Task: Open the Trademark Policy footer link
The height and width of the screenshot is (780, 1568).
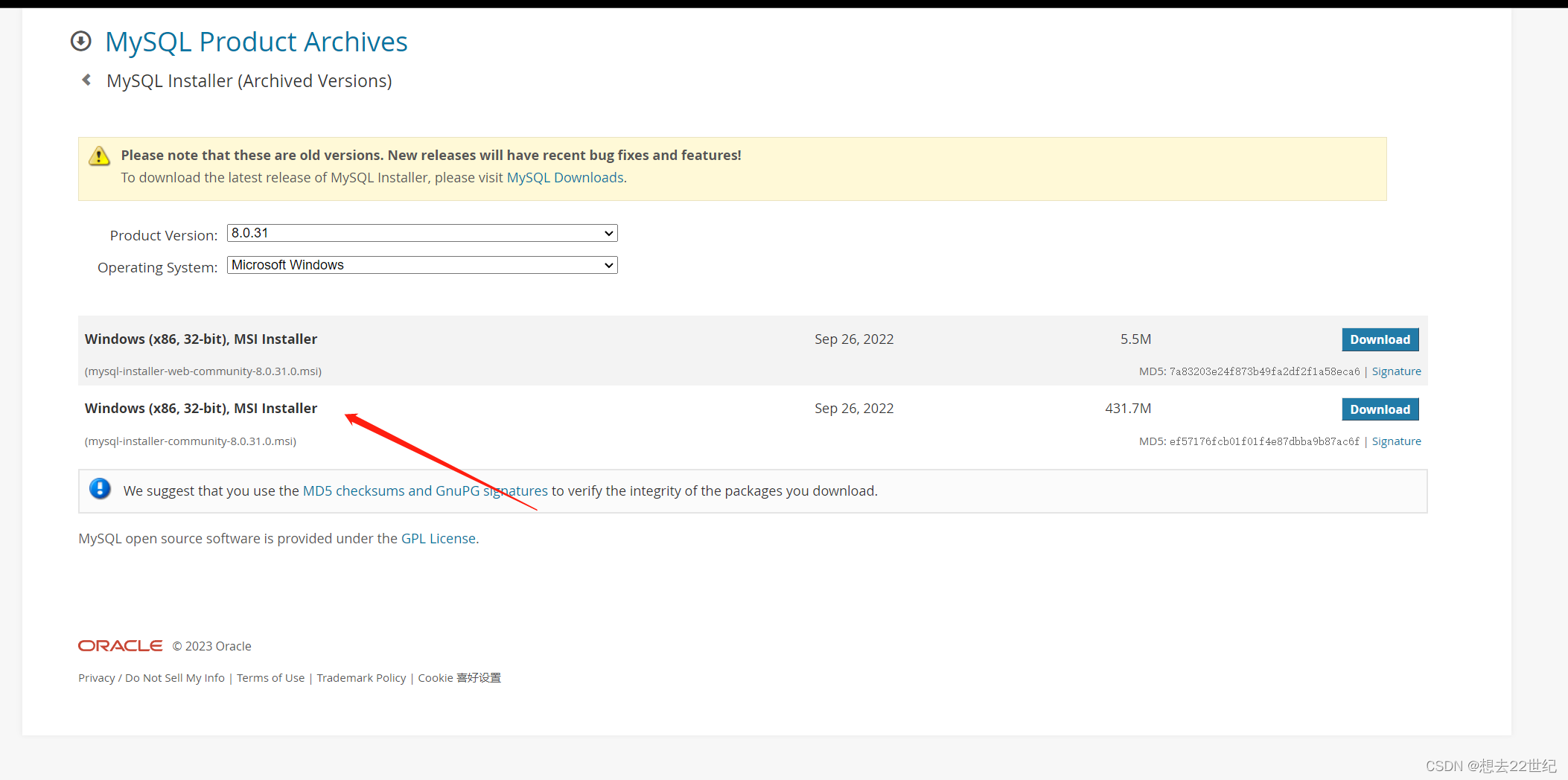Action: [x=361, y=677]
